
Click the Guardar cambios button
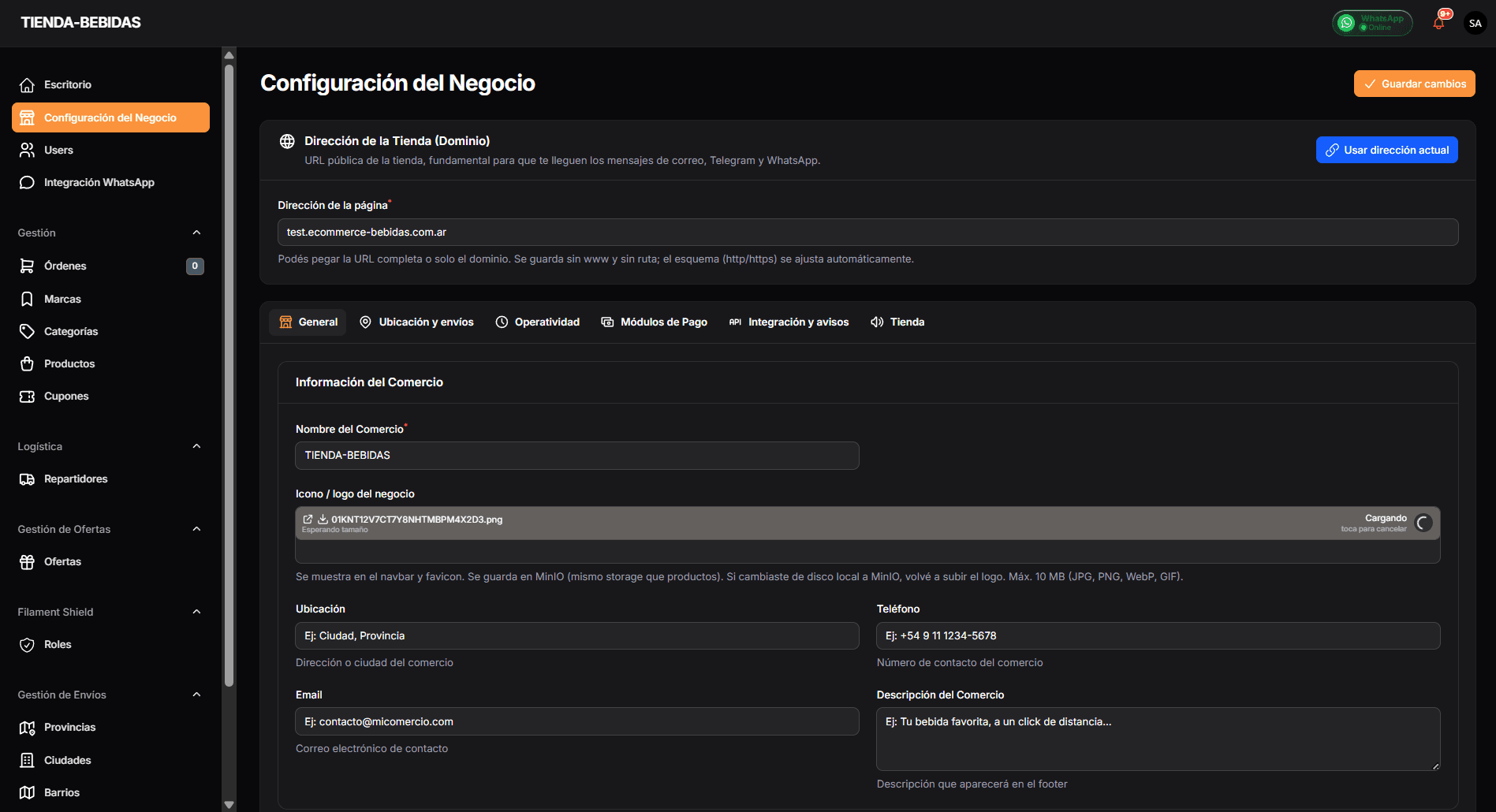1414,84
